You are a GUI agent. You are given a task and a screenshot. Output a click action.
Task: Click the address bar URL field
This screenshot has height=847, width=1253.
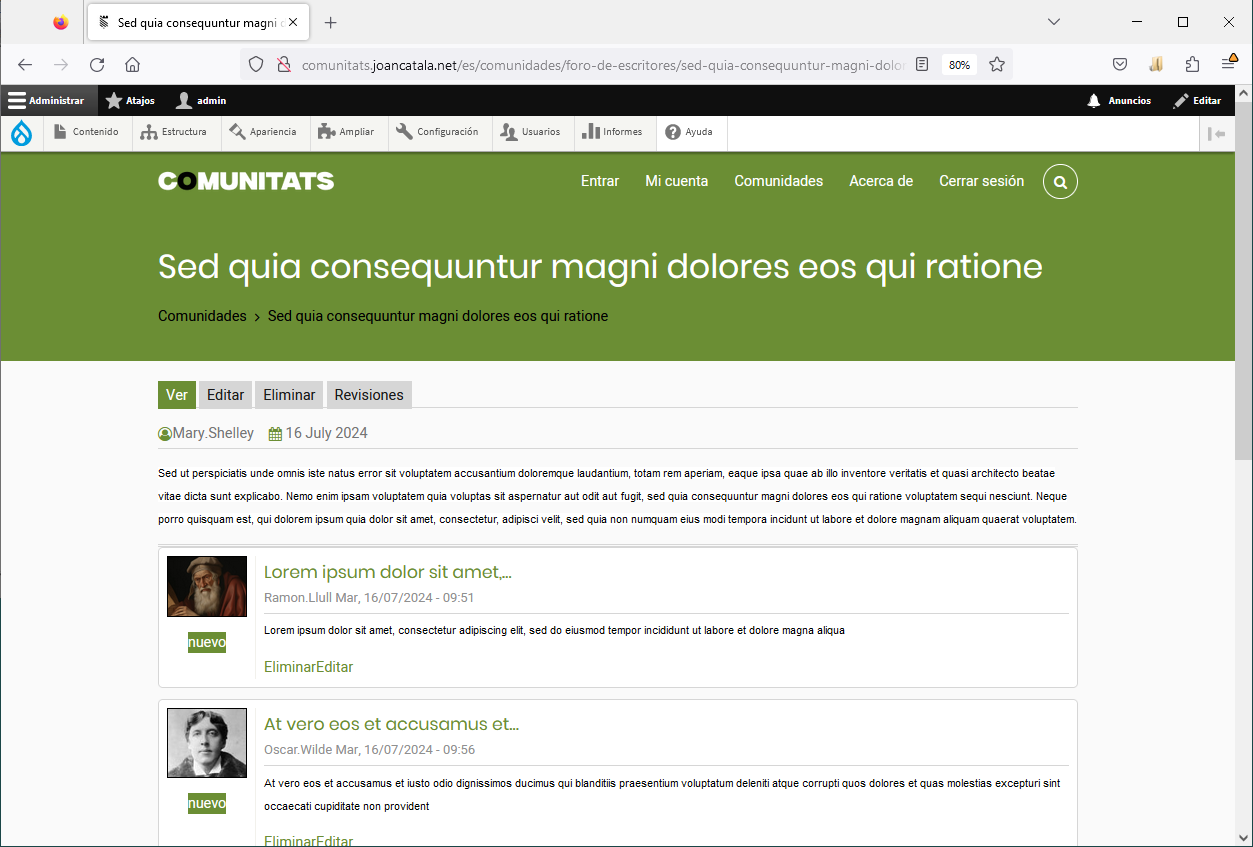point(603,64)
